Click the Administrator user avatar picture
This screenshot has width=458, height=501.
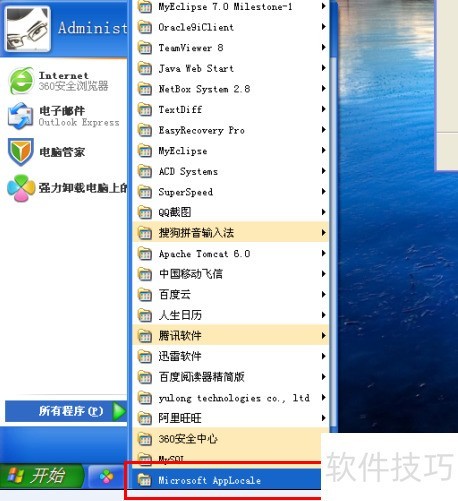pyautogui.click(x=28, y=29)
